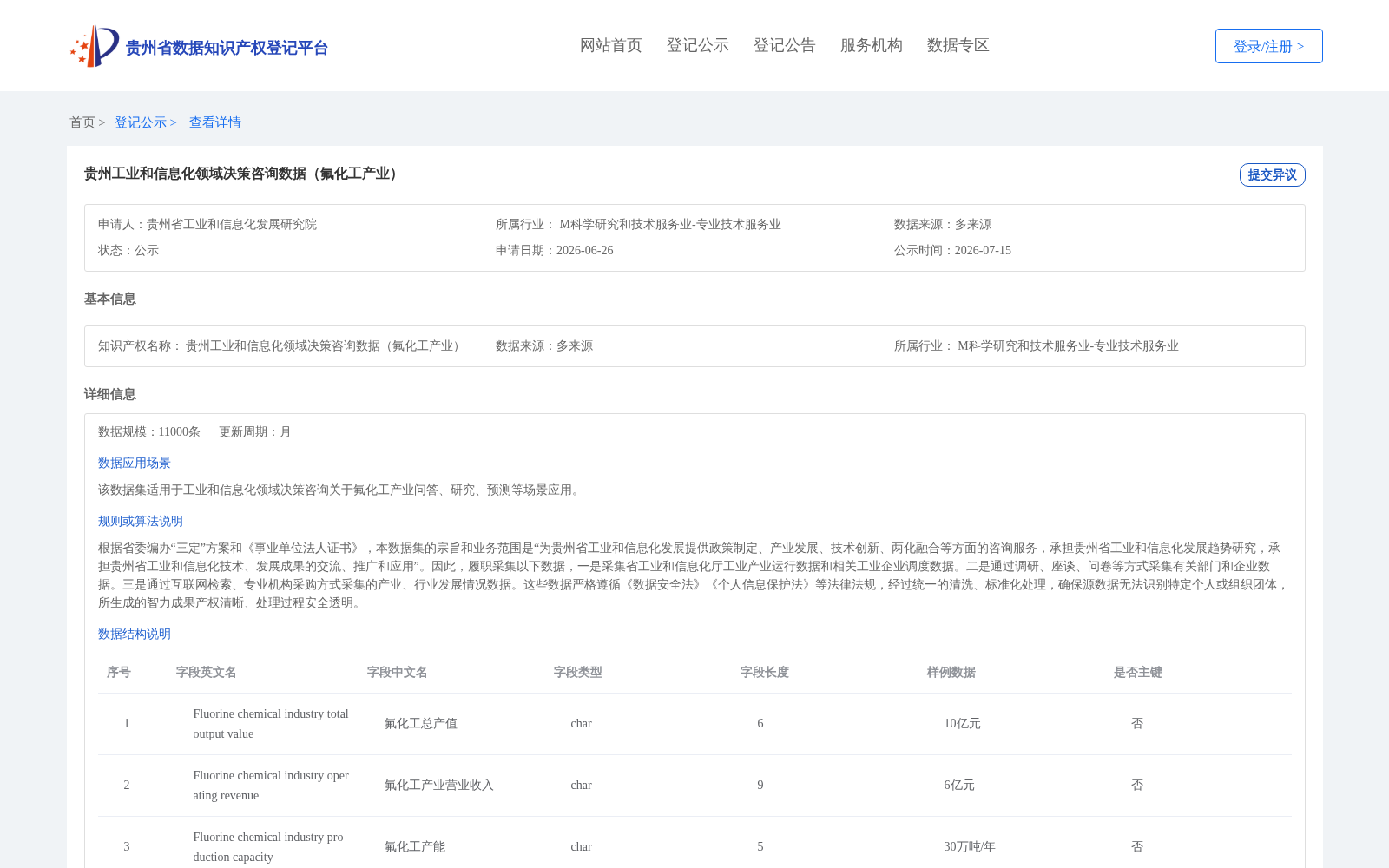The width and height of the screenshot is (1389, 868).
Task: Click the 数据应用场景 heading
Action: pos(135,463)
